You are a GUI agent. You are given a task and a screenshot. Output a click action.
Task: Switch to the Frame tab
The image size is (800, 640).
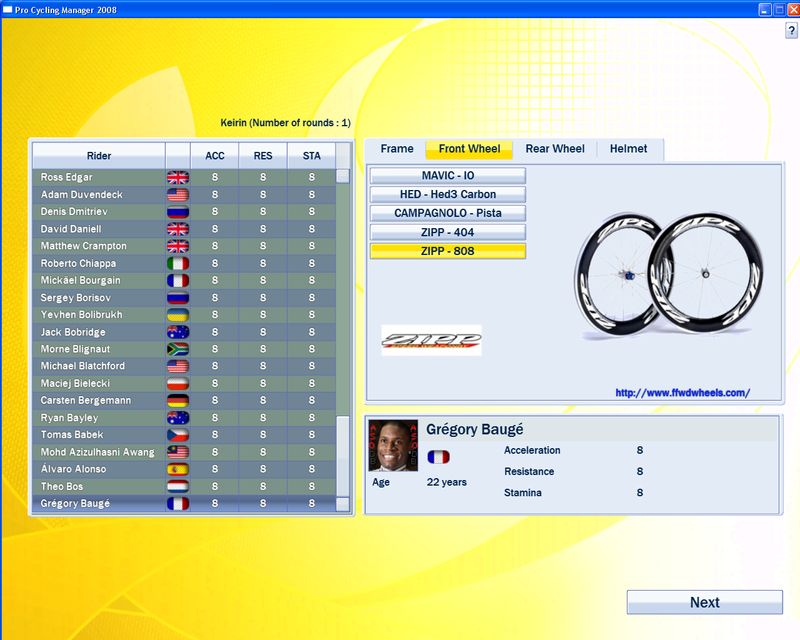396,149
